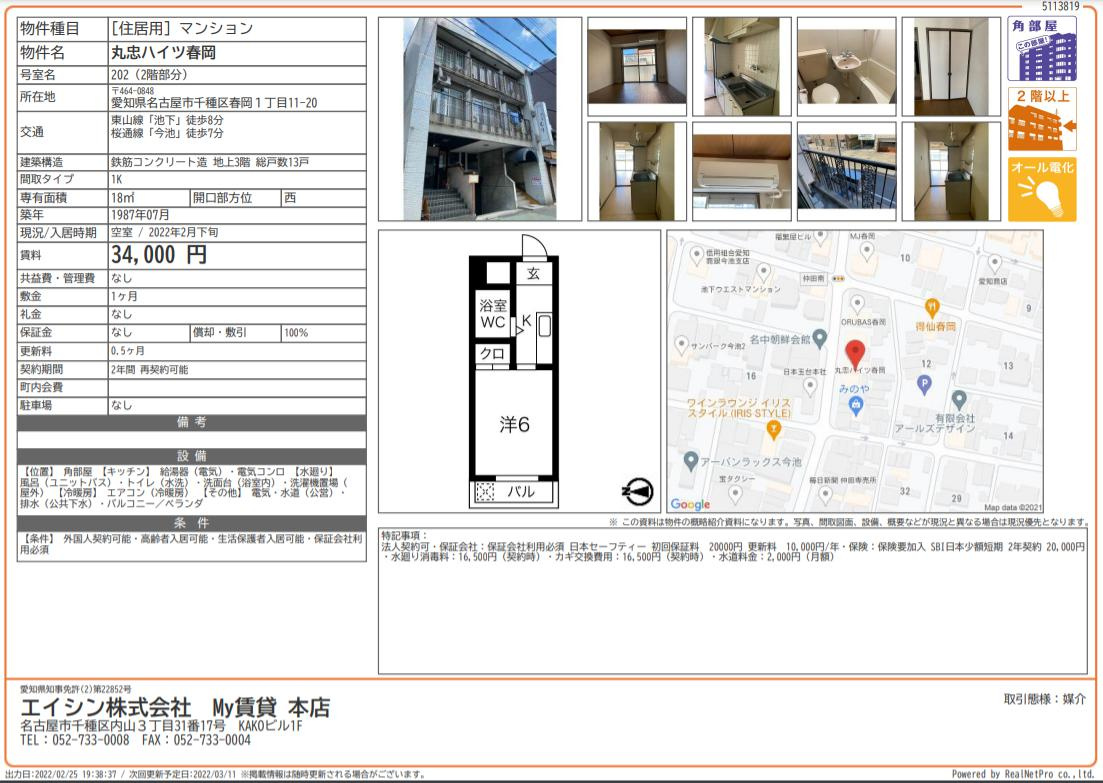Select the 桜通線「今池」徒歩7分 access text
The image size is (1103, 783).
pos(167,132)
